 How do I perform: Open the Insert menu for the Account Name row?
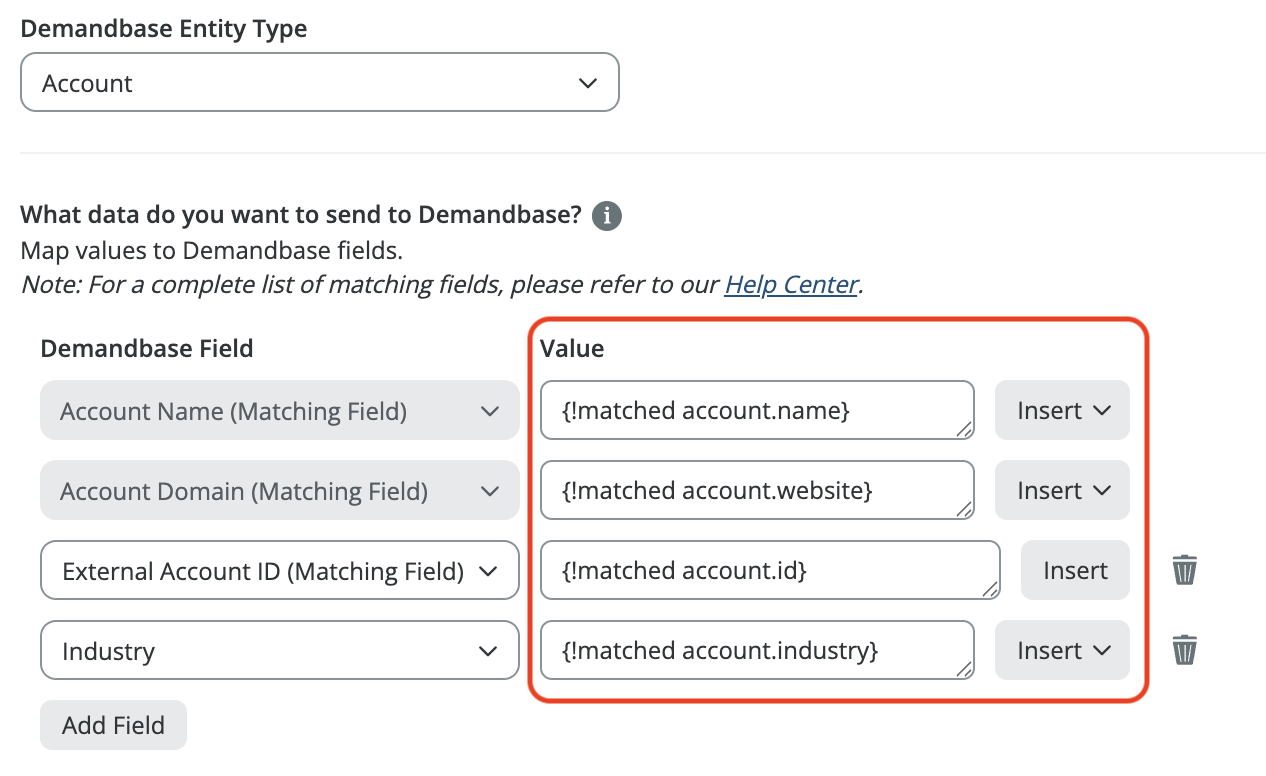1062,411
